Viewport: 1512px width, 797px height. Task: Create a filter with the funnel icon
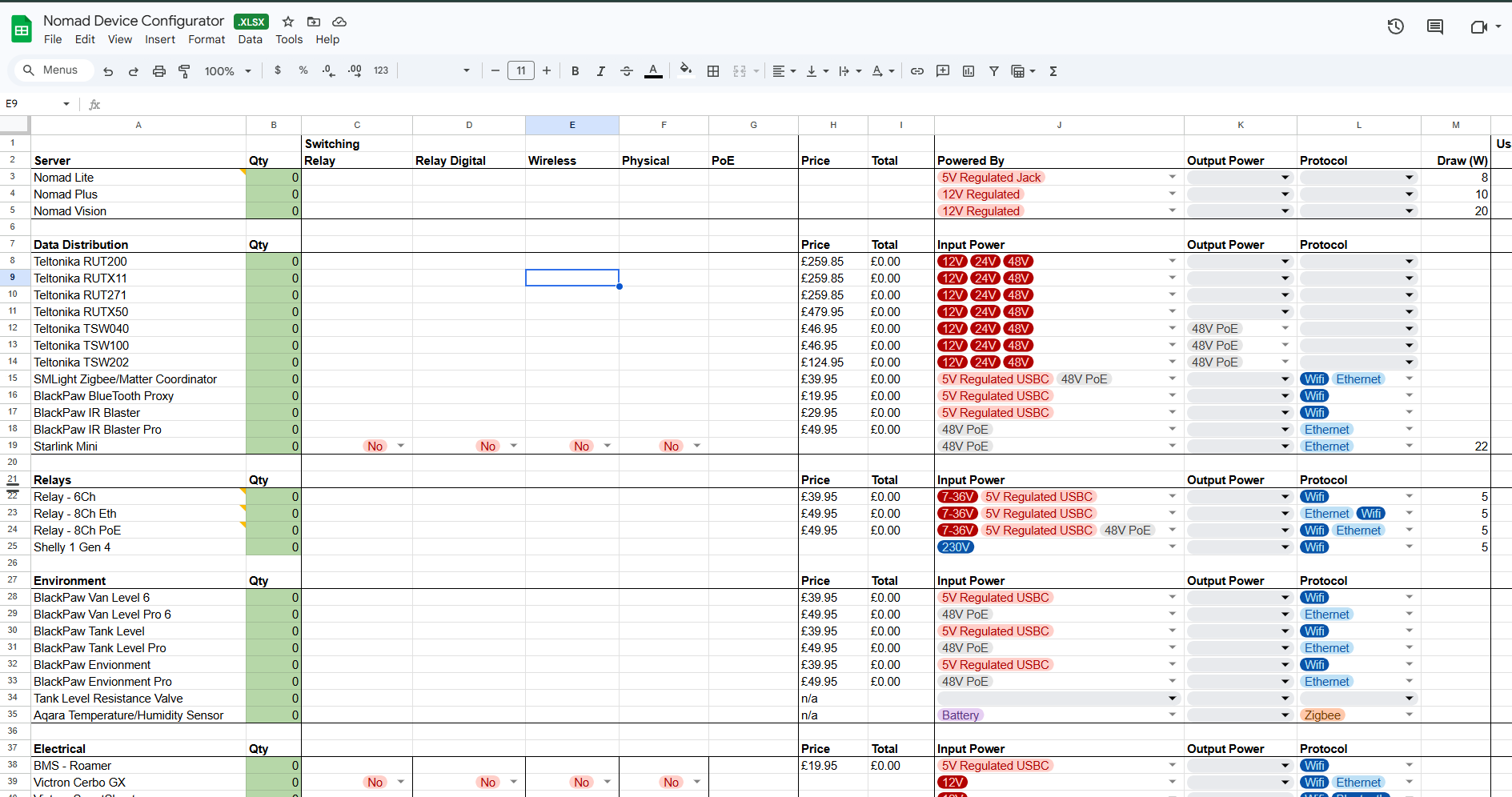(x=994, y=71)
